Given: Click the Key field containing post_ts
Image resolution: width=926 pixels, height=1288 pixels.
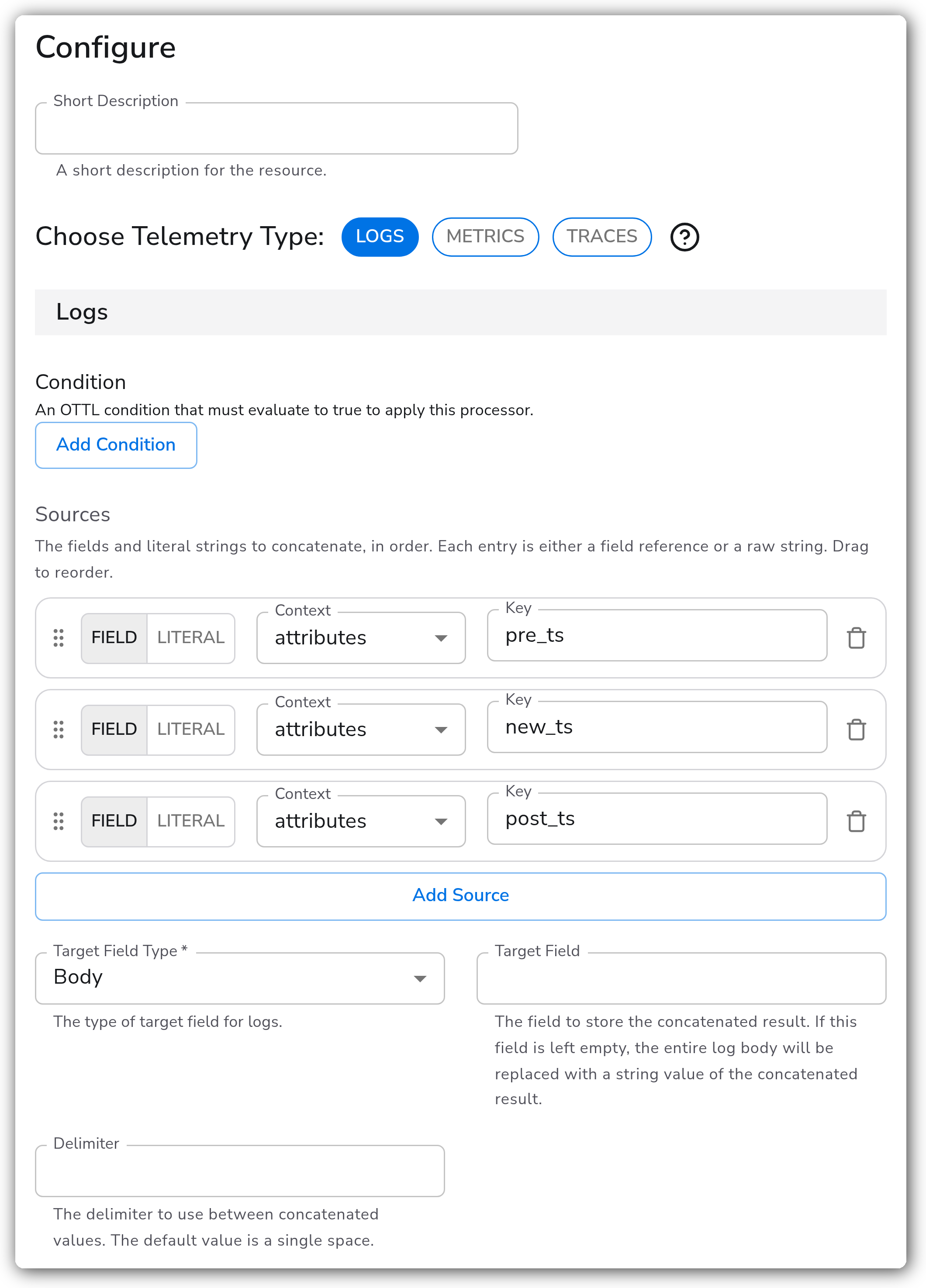Looking at the screenshot, I should (657, 819).
